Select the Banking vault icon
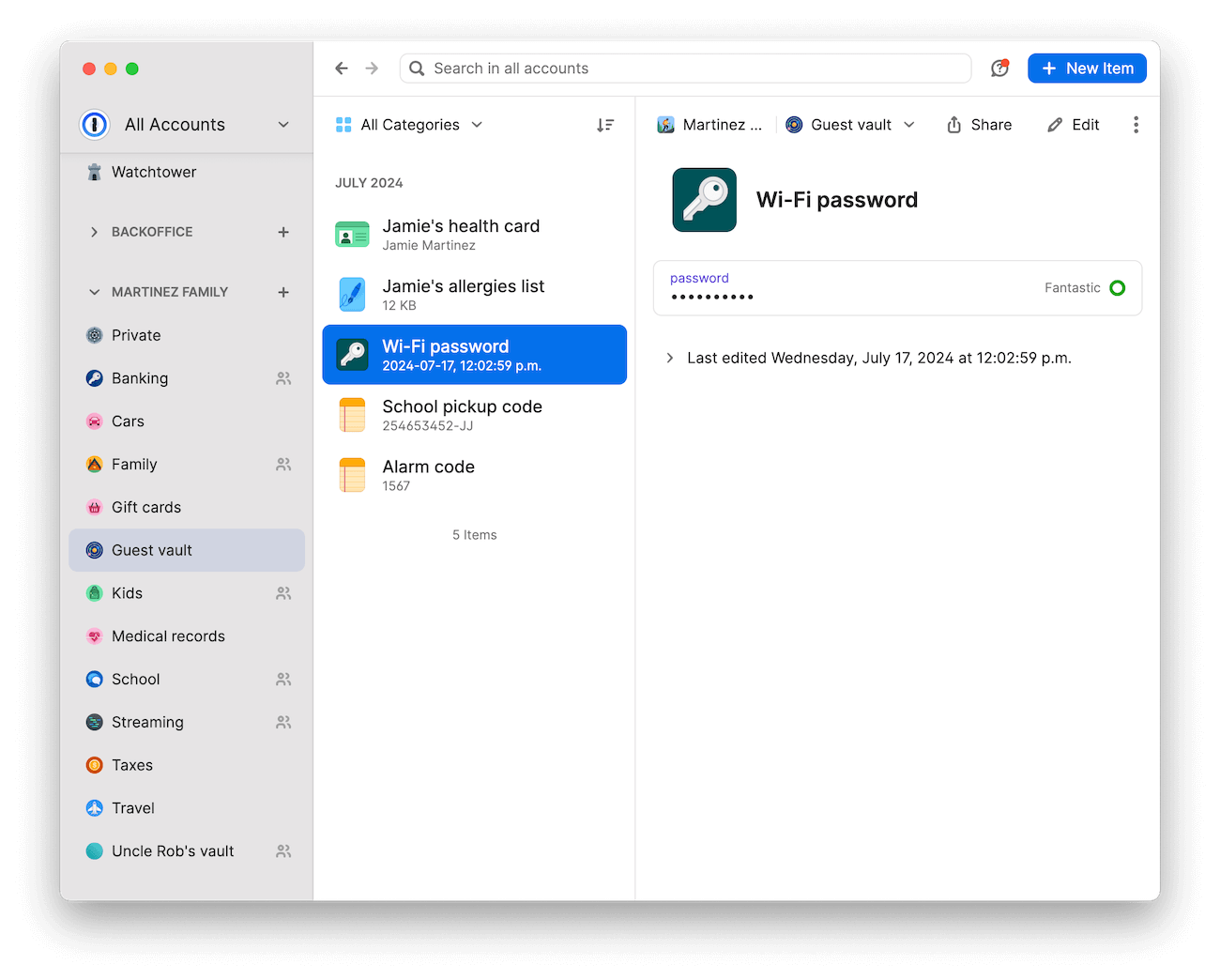 (95, 378)
